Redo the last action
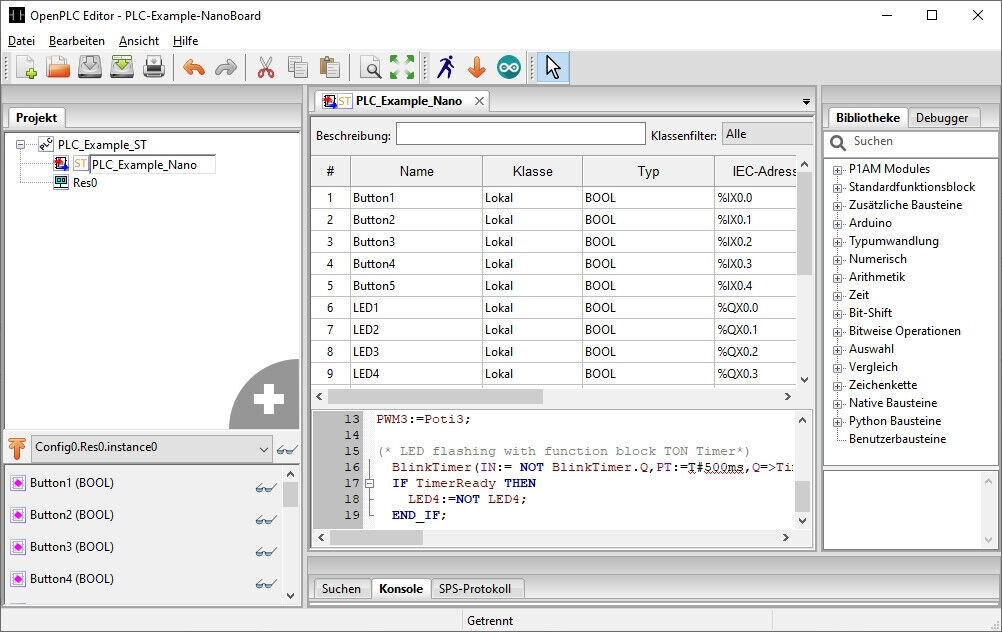 tap(226, 67)
